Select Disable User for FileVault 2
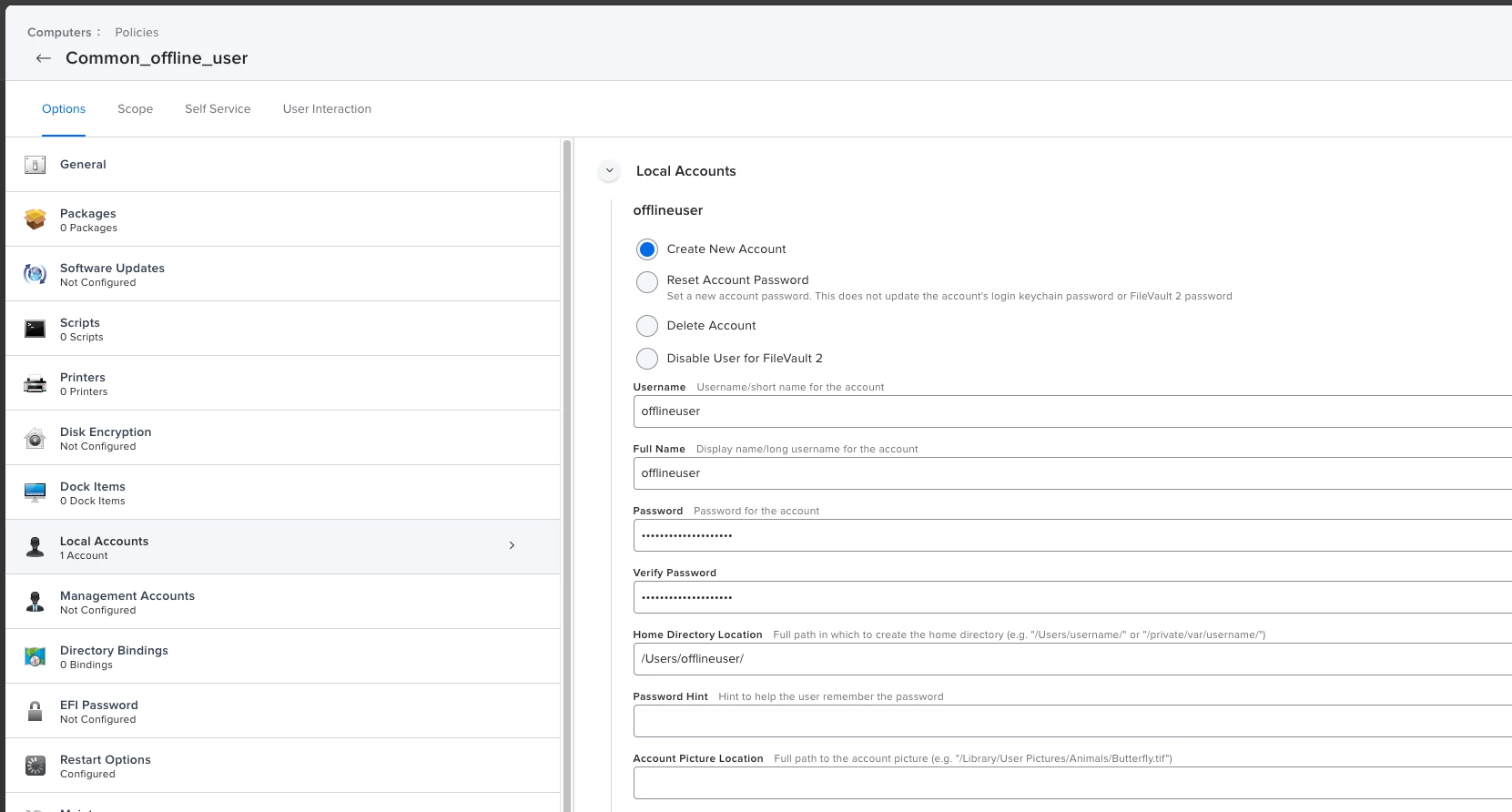 (x=647, y=359)
